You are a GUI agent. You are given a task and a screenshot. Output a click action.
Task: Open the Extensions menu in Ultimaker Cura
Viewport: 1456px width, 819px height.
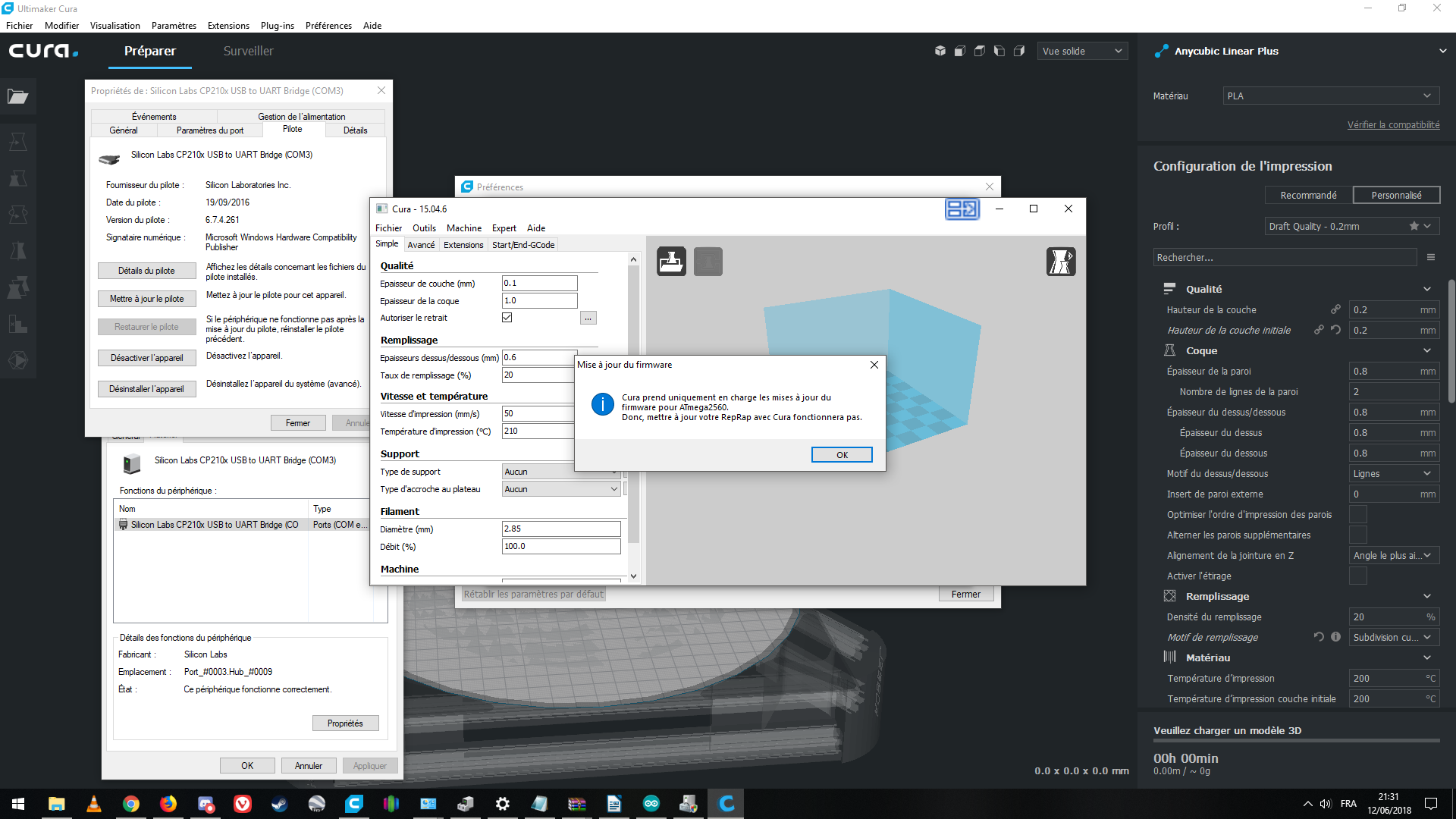(x=228, y=25)
